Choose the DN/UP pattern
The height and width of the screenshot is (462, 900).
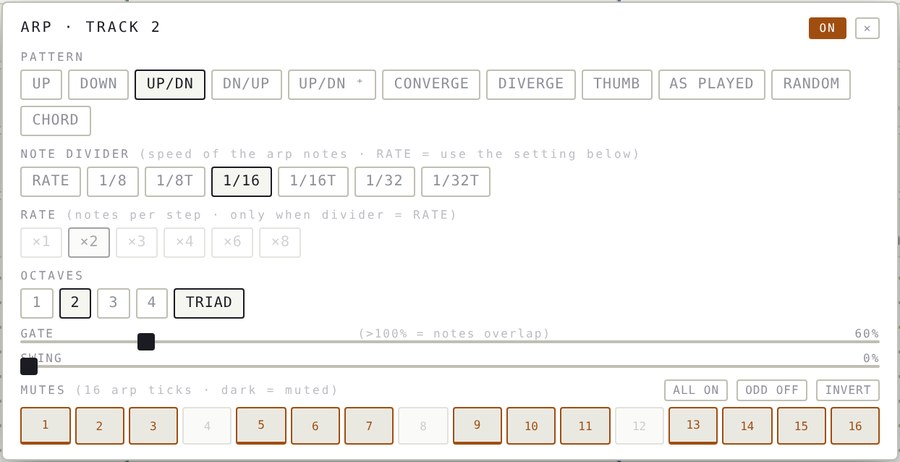(x=246, y=84)
